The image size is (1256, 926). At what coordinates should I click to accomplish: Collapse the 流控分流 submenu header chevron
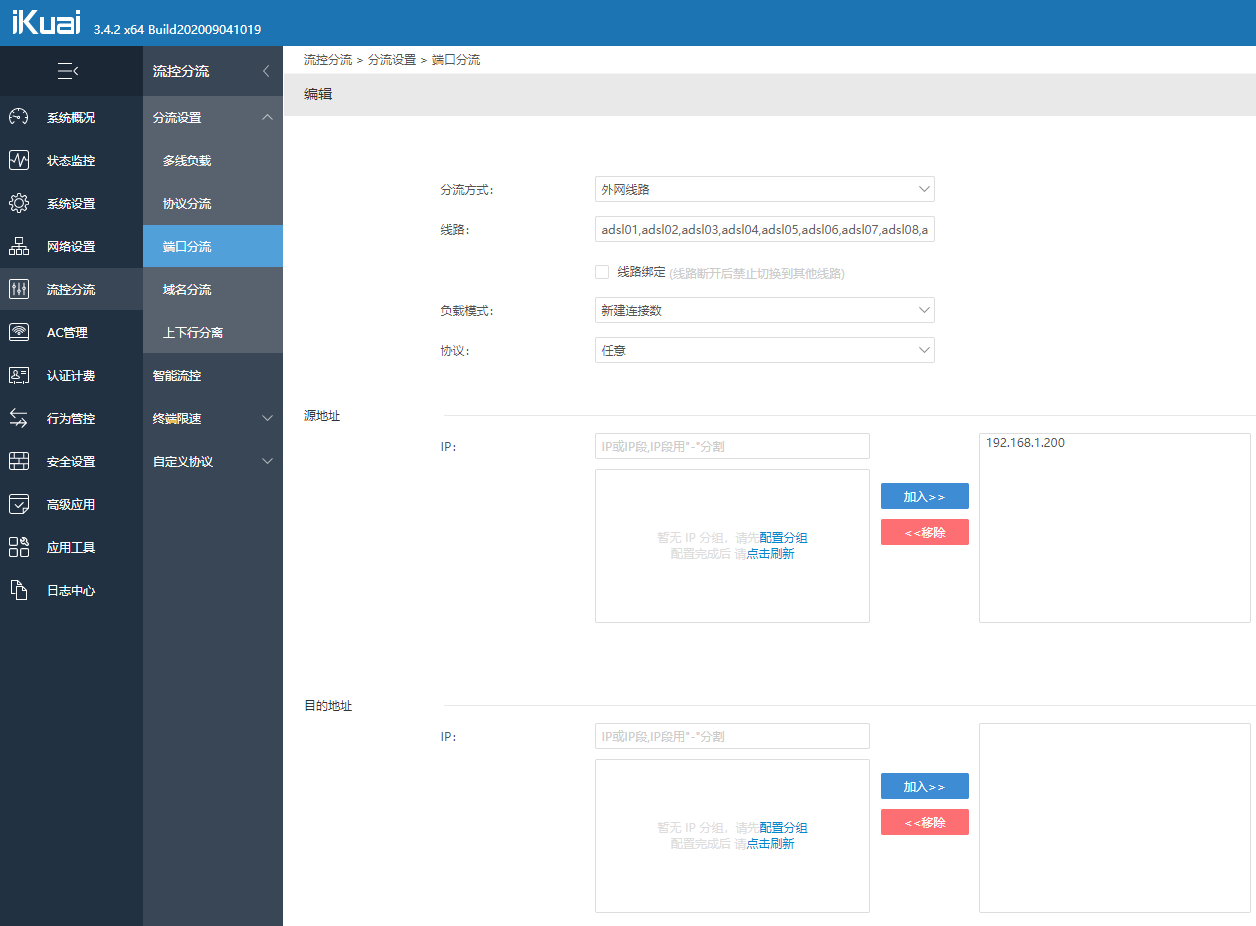[266, 71]
